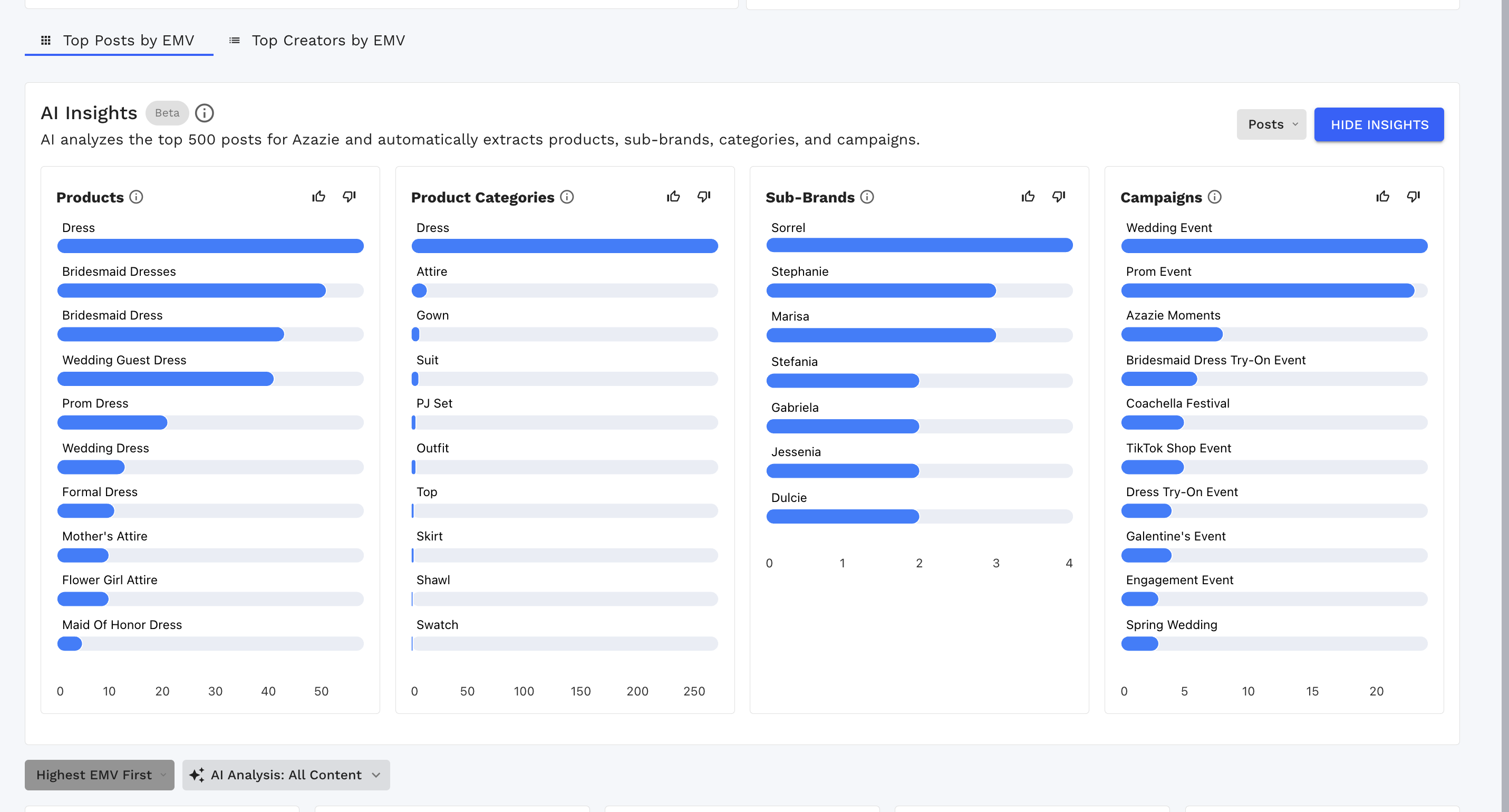Open the Highest EMV First sort dropdown
1509x812 pixels.
[x=100, y=775]
